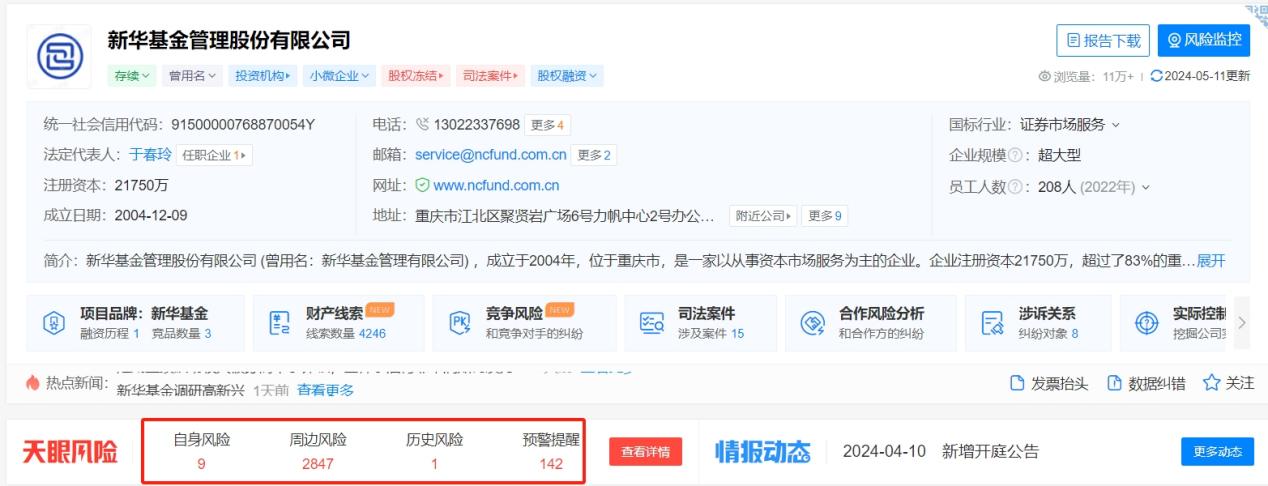Click the credit code 91500000768870054Y
1268x486 pixels.
244,125
